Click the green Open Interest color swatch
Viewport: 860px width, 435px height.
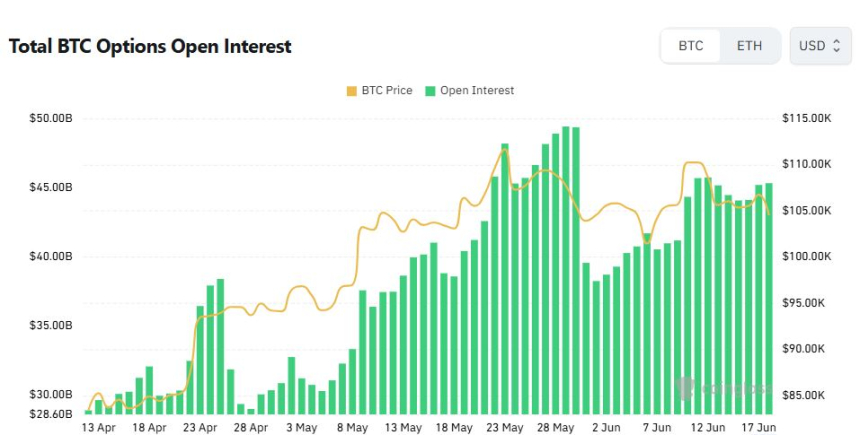431,91
